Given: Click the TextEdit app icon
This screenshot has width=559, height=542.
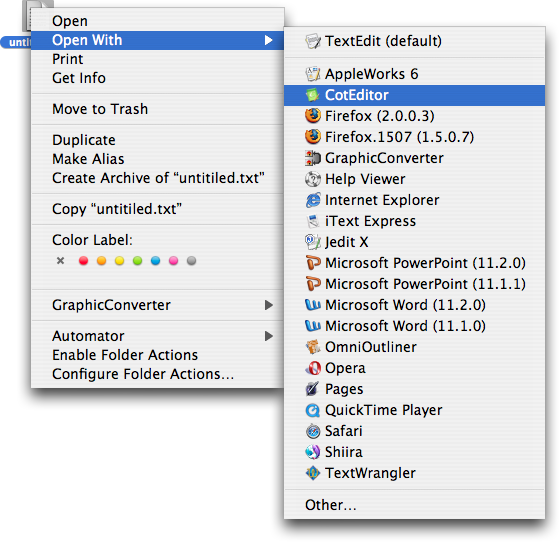Looking at the screenshot, I should click(313, 41).
